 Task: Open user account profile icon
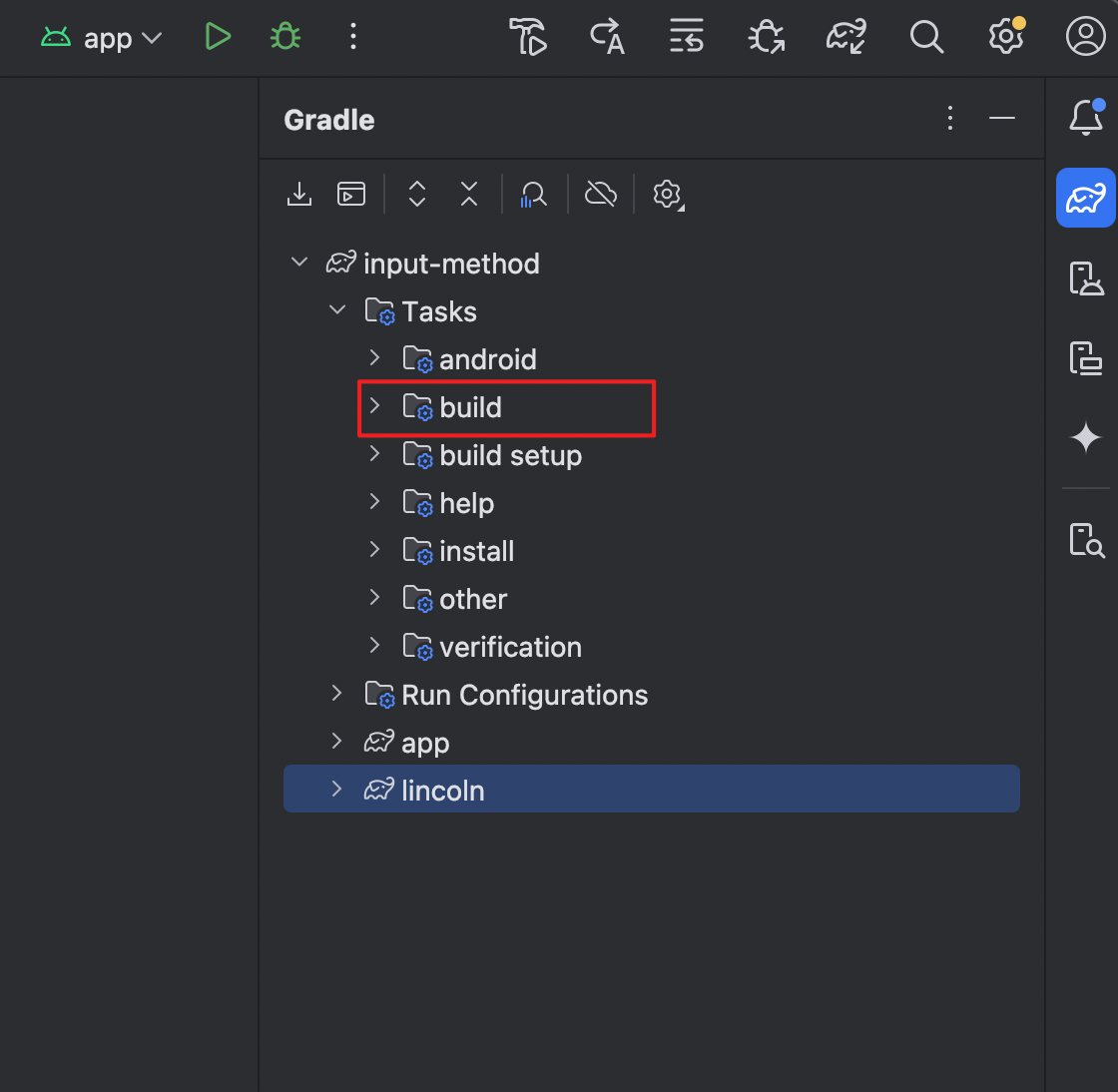pyautogui.click(x=1085, y=36)
